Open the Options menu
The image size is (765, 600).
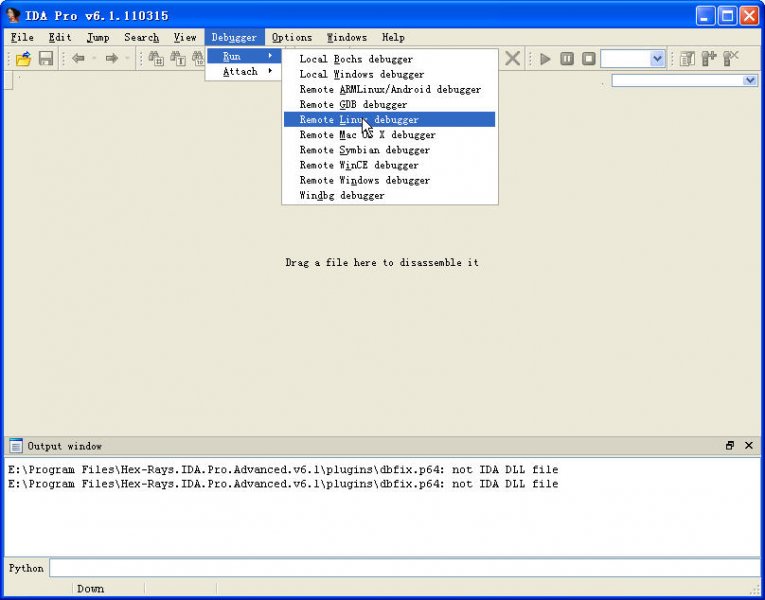pos(292,38)
